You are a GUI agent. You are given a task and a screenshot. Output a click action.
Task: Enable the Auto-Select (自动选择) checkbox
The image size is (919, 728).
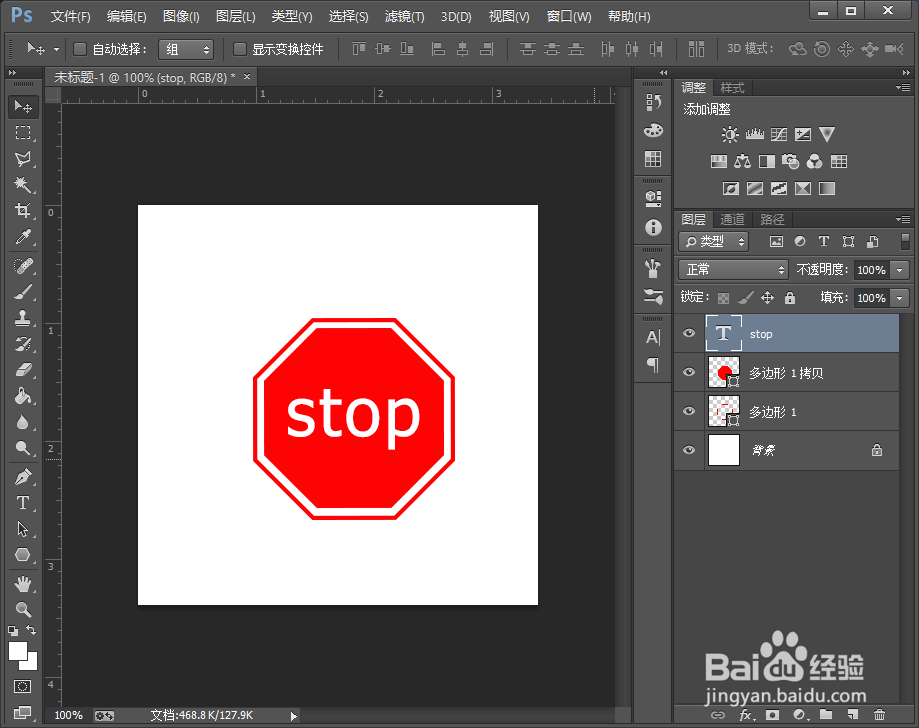(x=80, y=49)
